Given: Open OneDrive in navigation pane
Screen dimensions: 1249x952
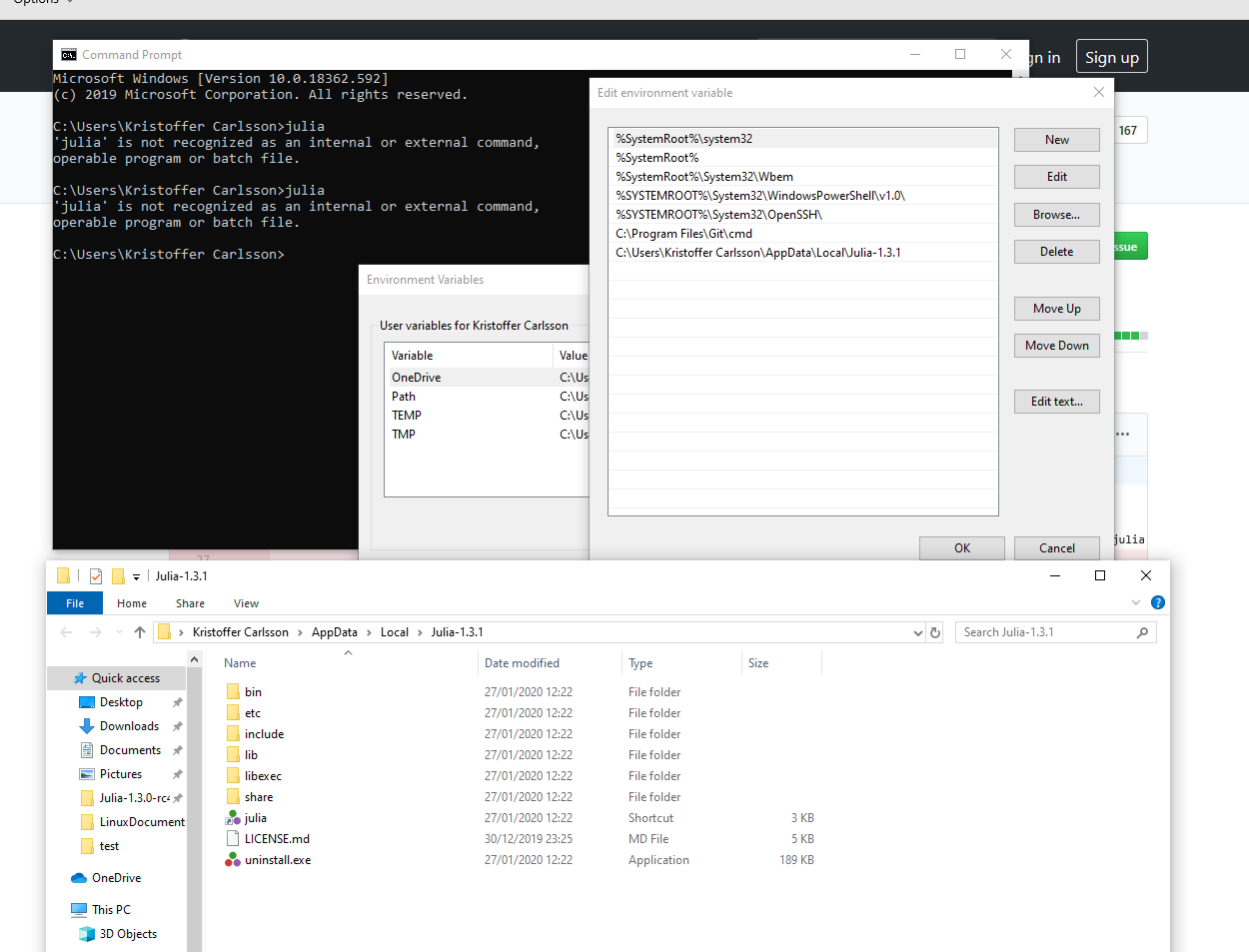Looking at the screenshot, I should pyautogui.click(x=116, y=878).
